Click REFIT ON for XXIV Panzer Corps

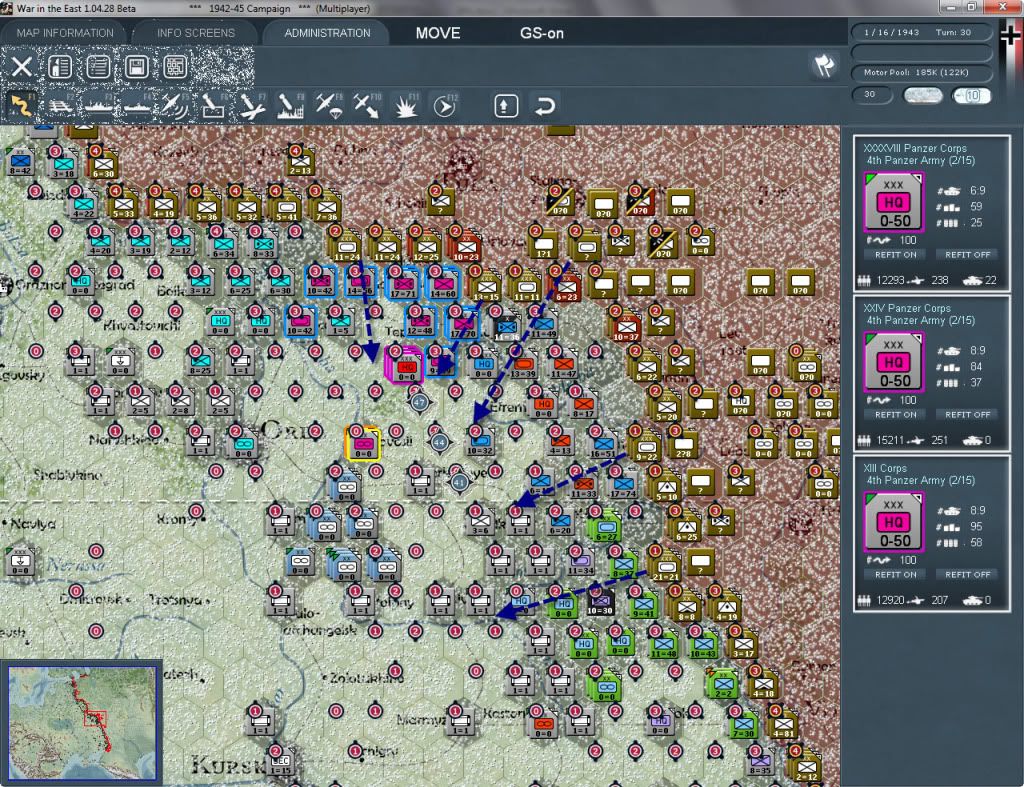click(x=895, y=415)
